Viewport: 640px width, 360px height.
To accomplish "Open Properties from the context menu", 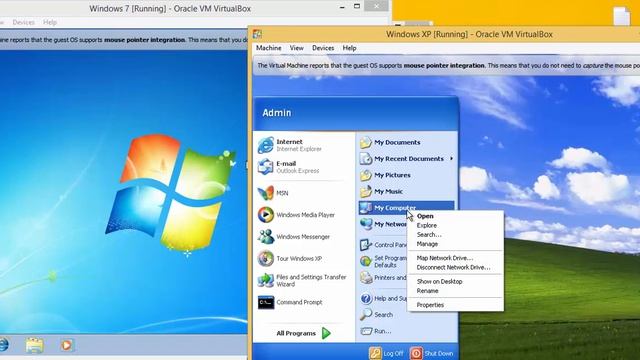I will [x=430, y=305].
